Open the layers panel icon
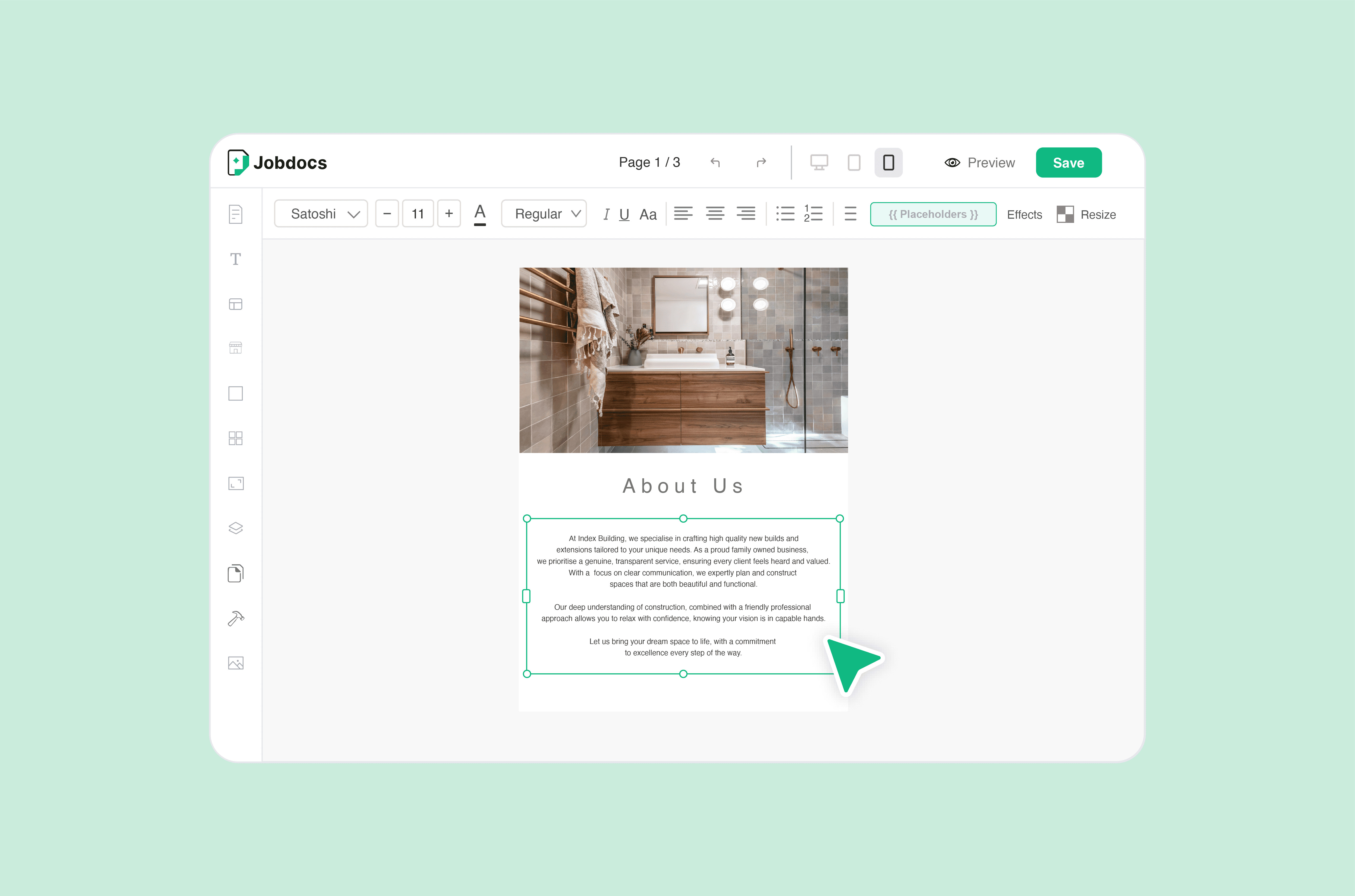This screenshot has width=1355, height=896. 235,528
